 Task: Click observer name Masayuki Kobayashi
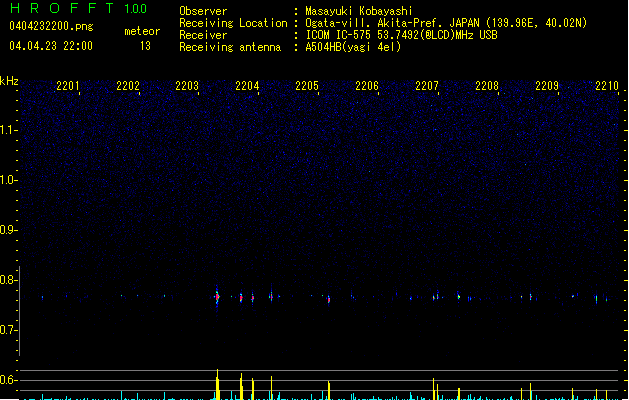point(359,11)
